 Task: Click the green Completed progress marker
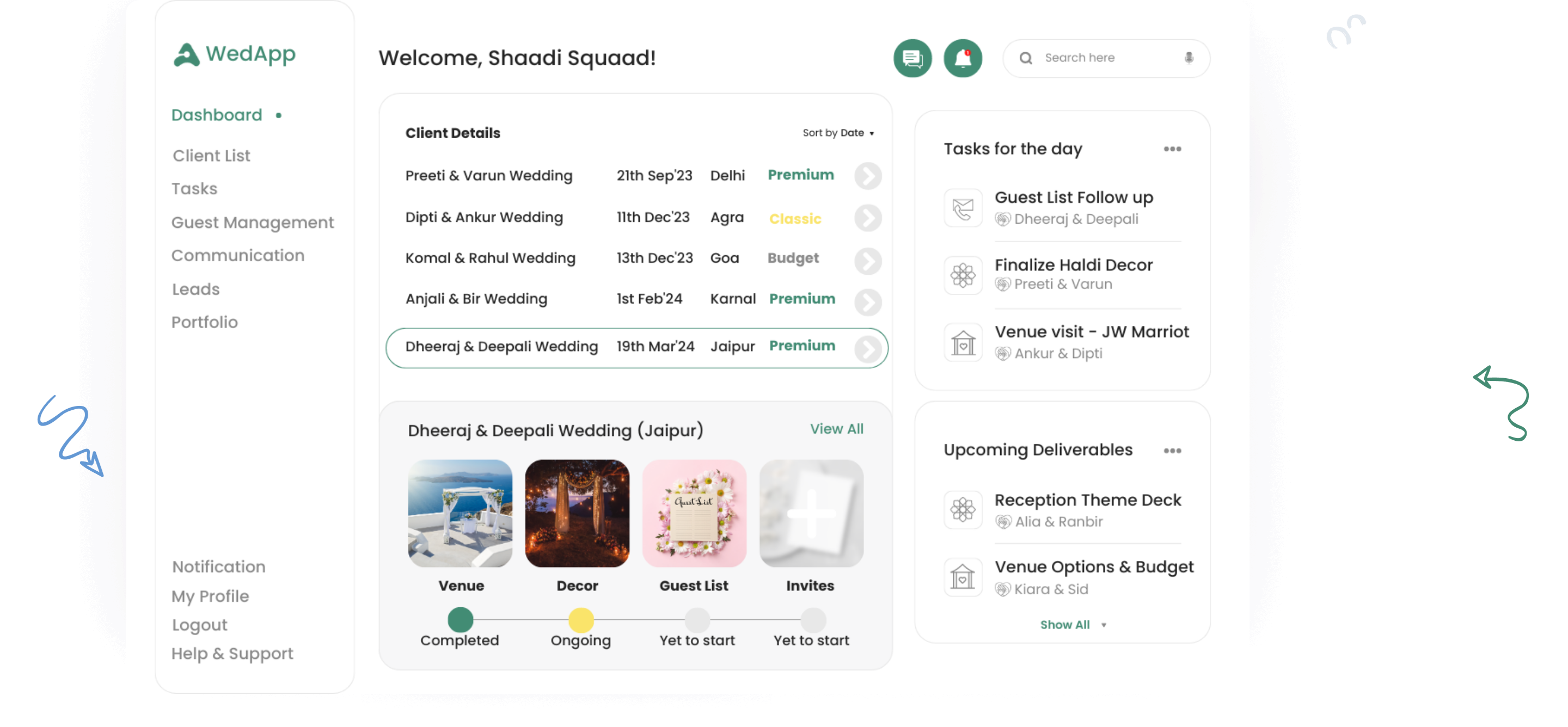pos(460,620)
